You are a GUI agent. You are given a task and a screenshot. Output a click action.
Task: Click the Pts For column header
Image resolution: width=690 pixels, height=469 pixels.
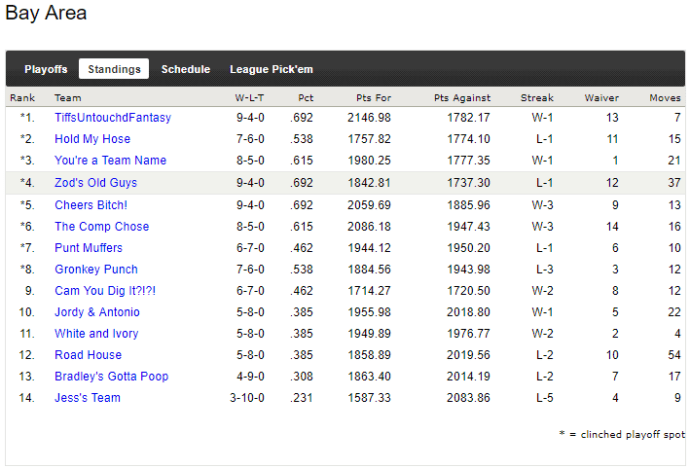pyautogui.click(x=373, y=98)
